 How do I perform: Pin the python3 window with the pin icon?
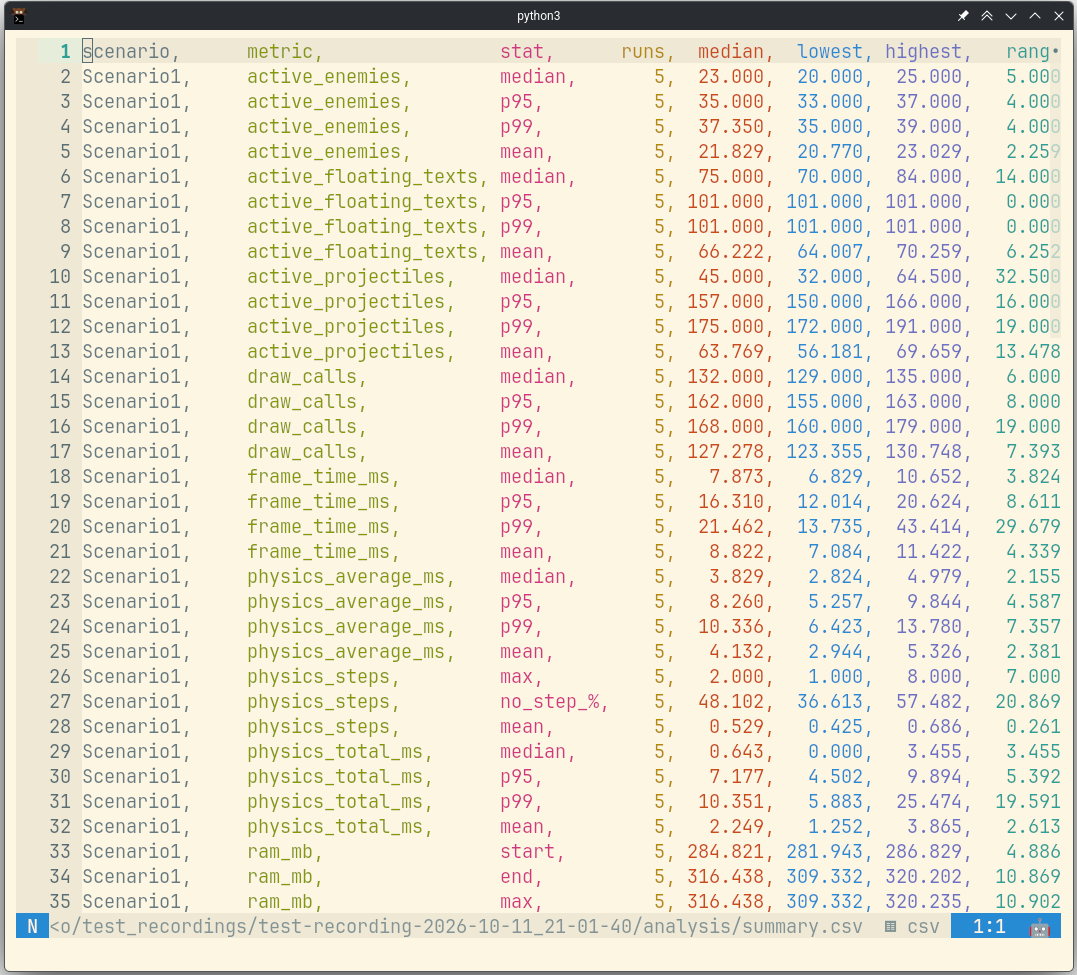point(963,16)
